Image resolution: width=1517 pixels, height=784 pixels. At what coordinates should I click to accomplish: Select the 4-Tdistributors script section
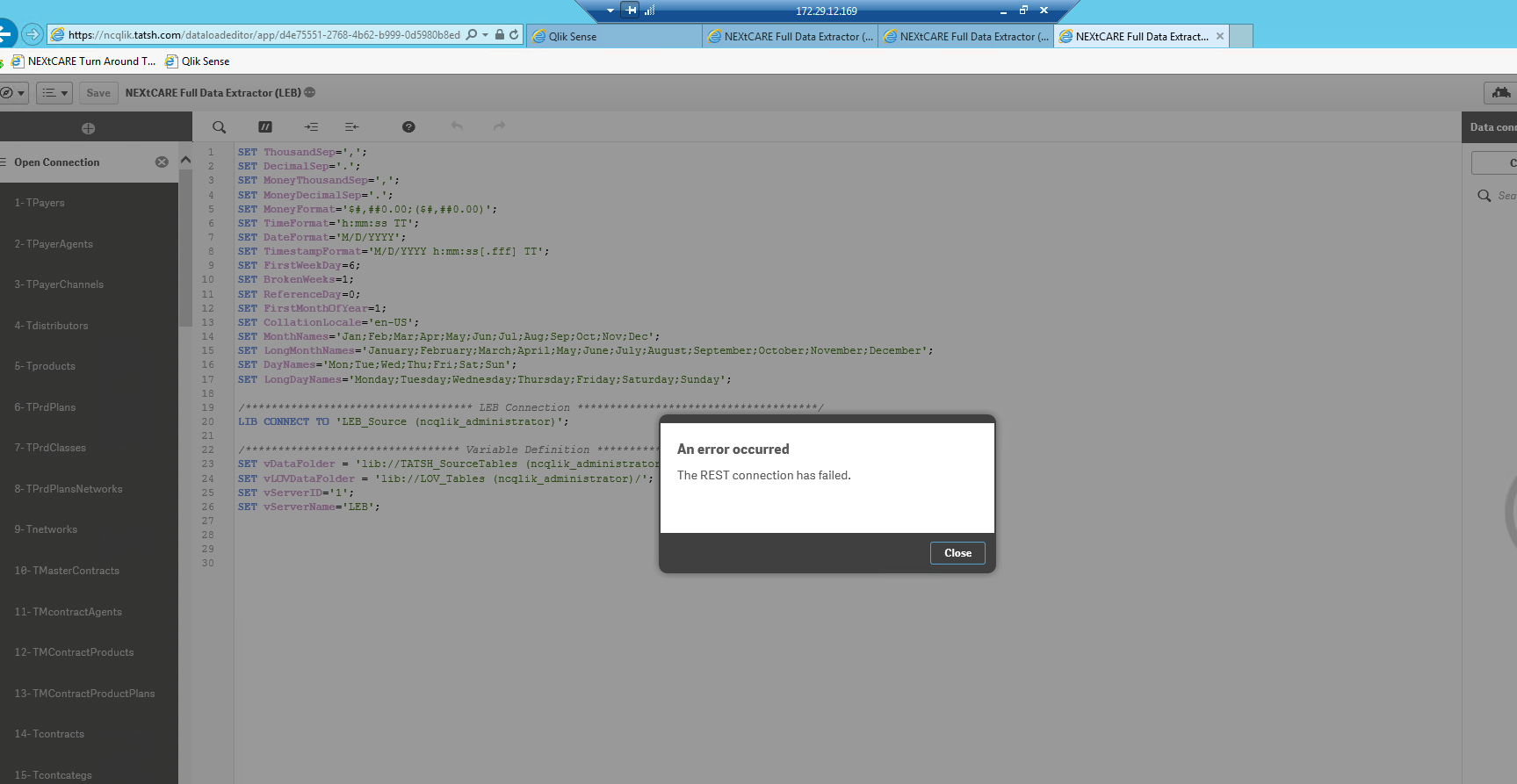(x=89, y=326)
